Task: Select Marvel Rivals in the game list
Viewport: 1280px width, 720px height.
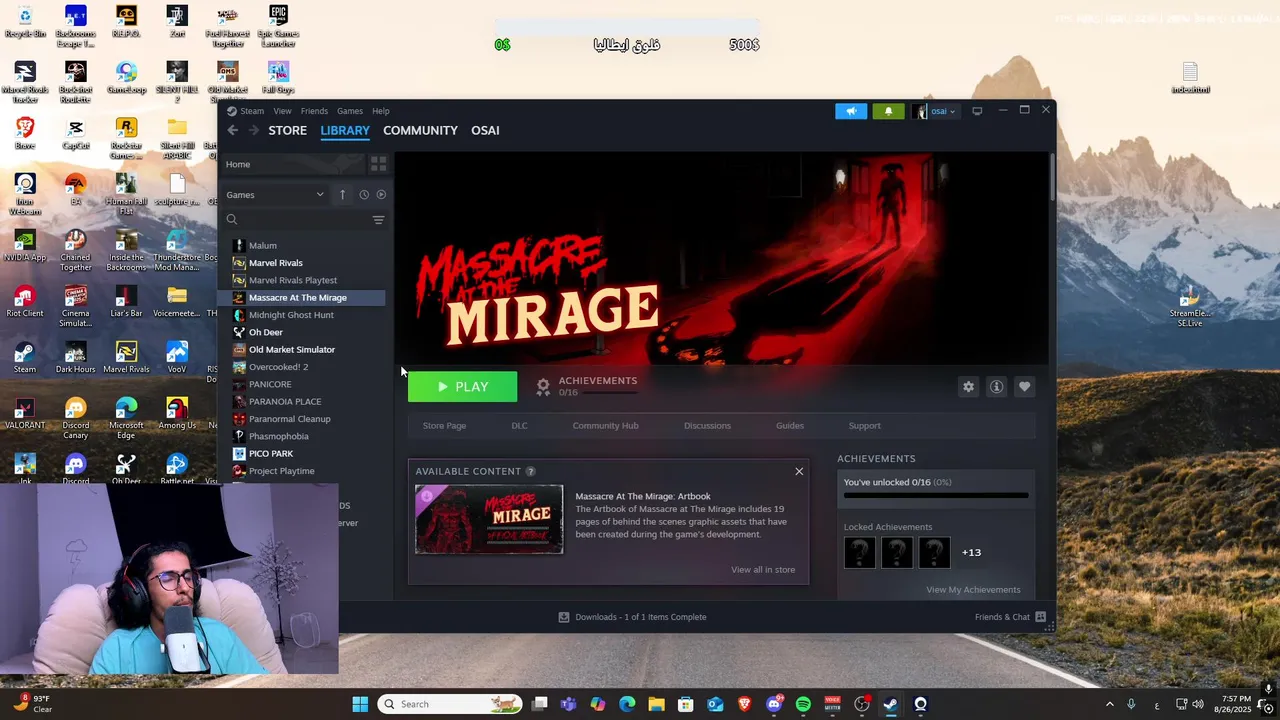Action: coord(276,263)
